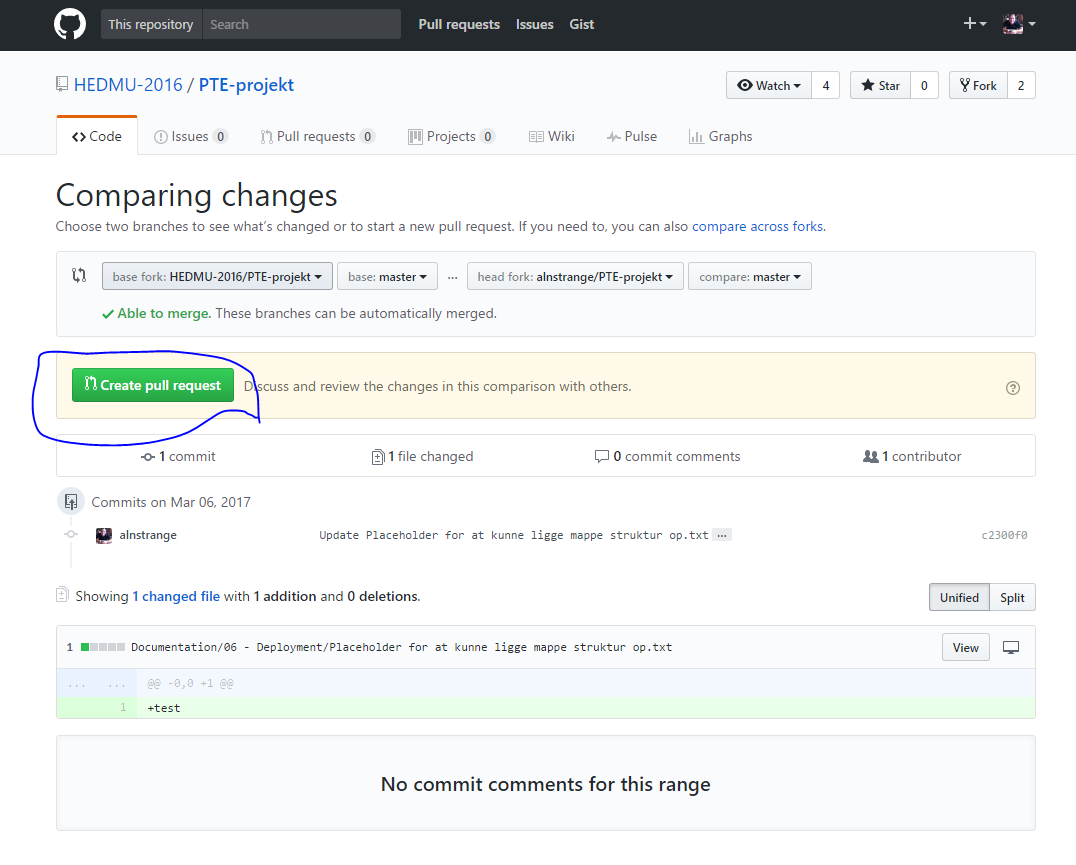View stargazers count 0

click(x=924, y=85)
